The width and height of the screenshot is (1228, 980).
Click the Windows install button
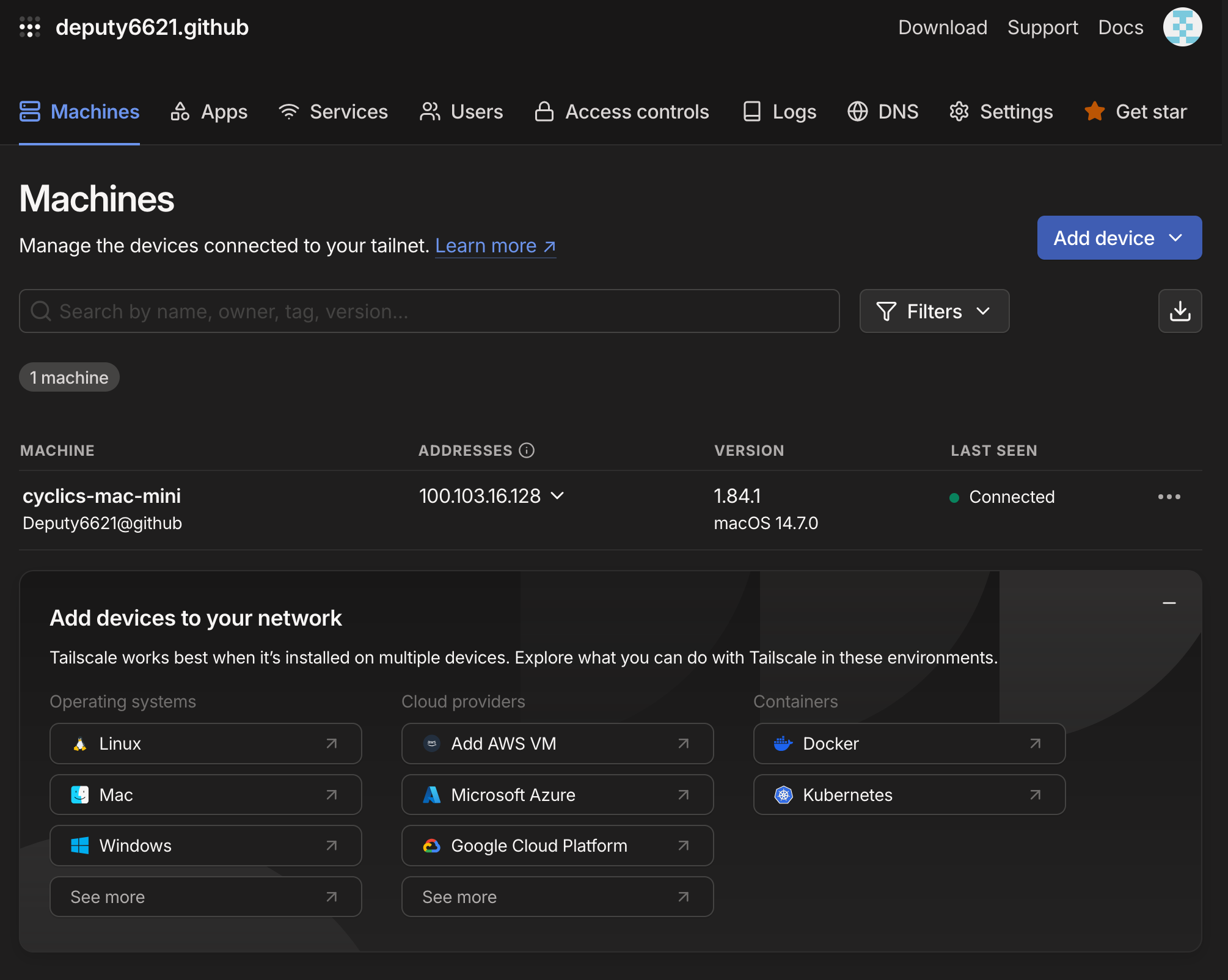[x=205, y=846]
